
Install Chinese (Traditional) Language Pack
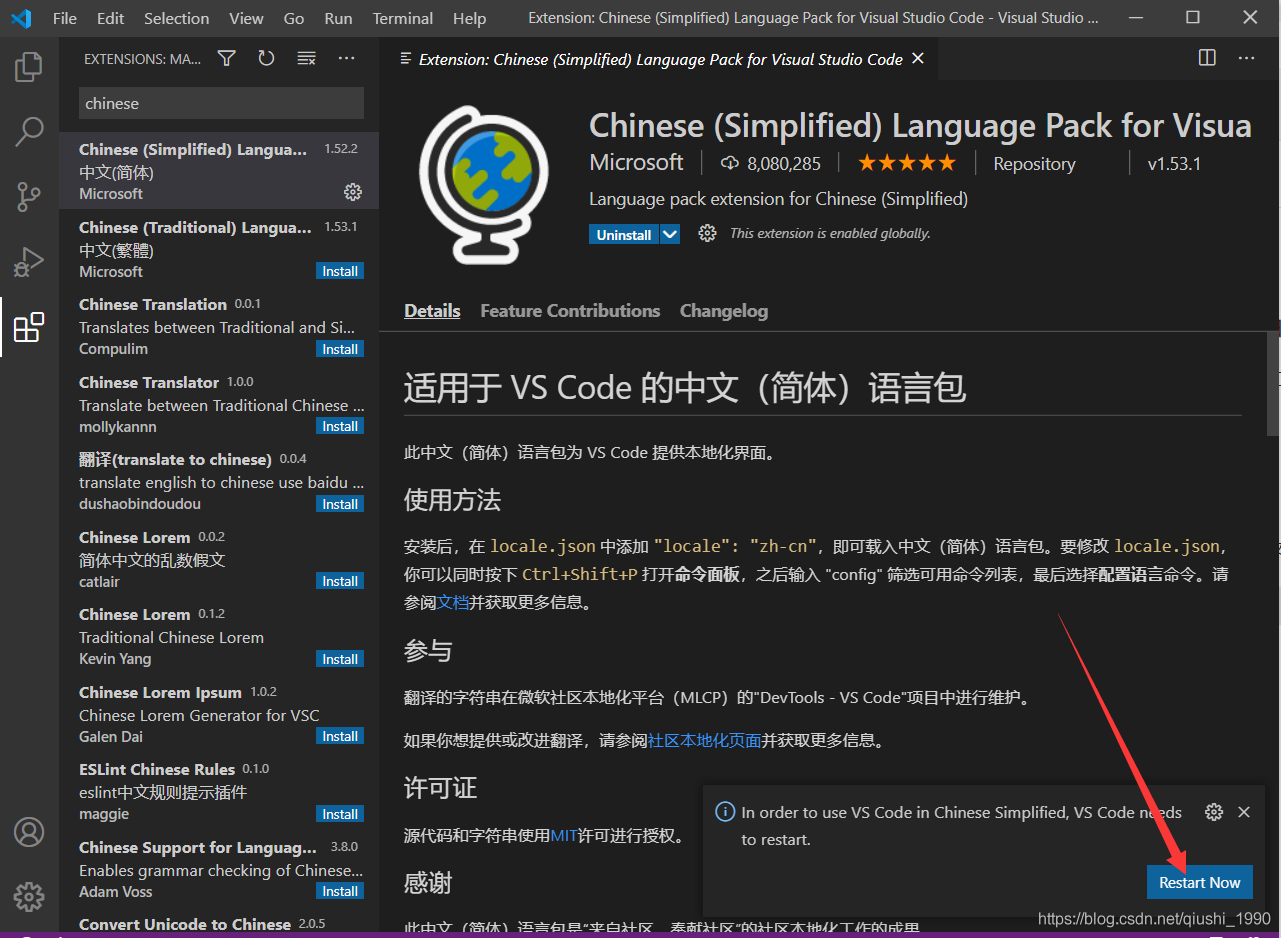(340, 271)
